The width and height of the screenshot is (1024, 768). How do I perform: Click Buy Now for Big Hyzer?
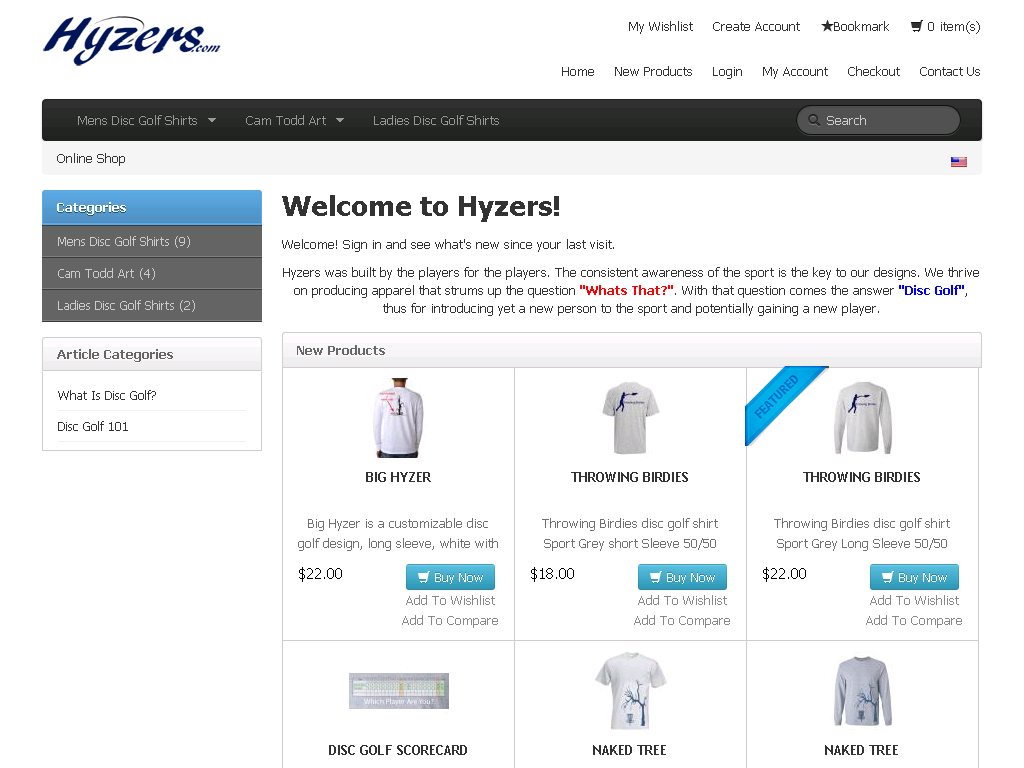[450, 577]
